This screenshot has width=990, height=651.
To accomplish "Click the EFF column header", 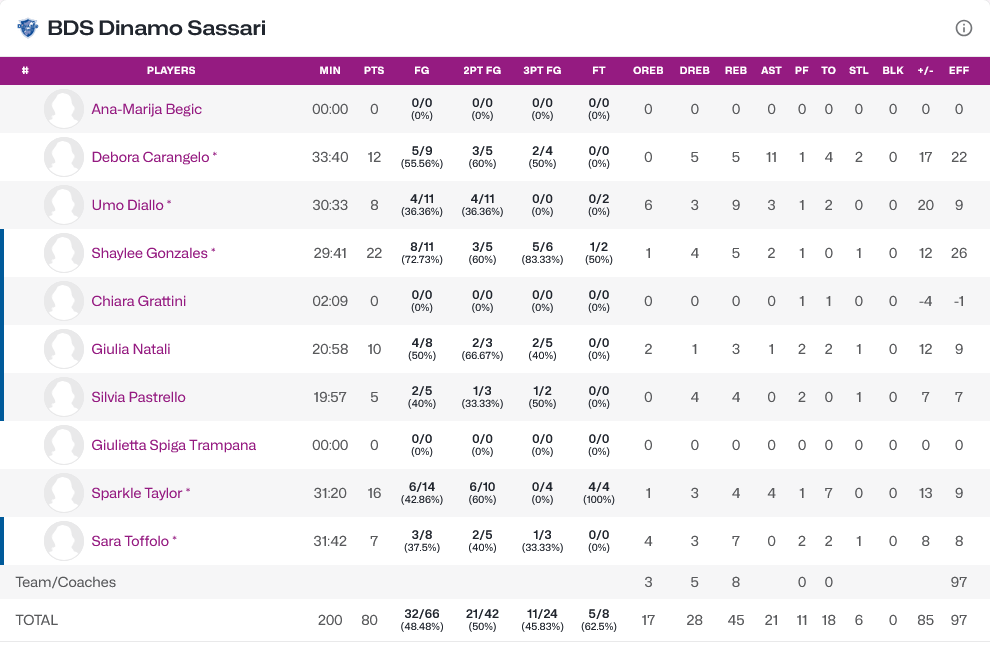I will (959, 71).
